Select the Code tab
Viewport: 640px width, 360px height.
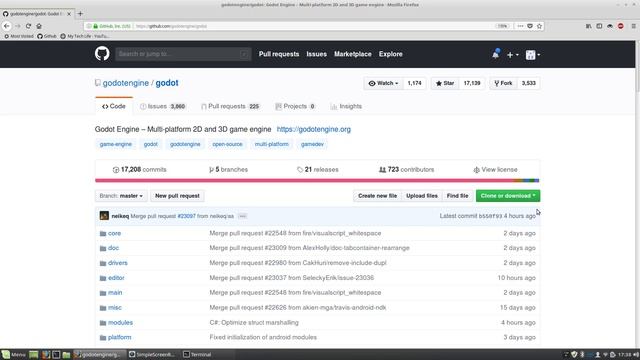pyautogui.click(x=114, y=106)
